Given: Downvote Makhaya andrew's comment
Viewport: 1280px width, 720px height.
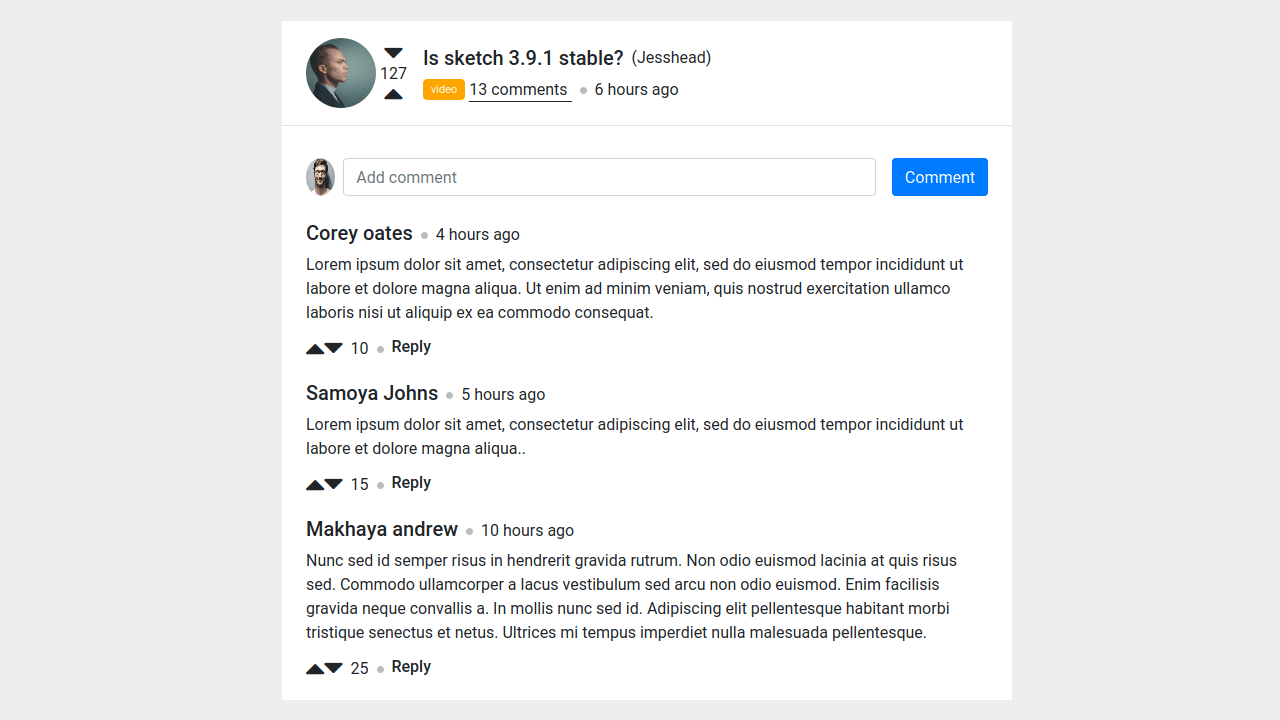Looking at the screenshot, I should tap(332, 668).
